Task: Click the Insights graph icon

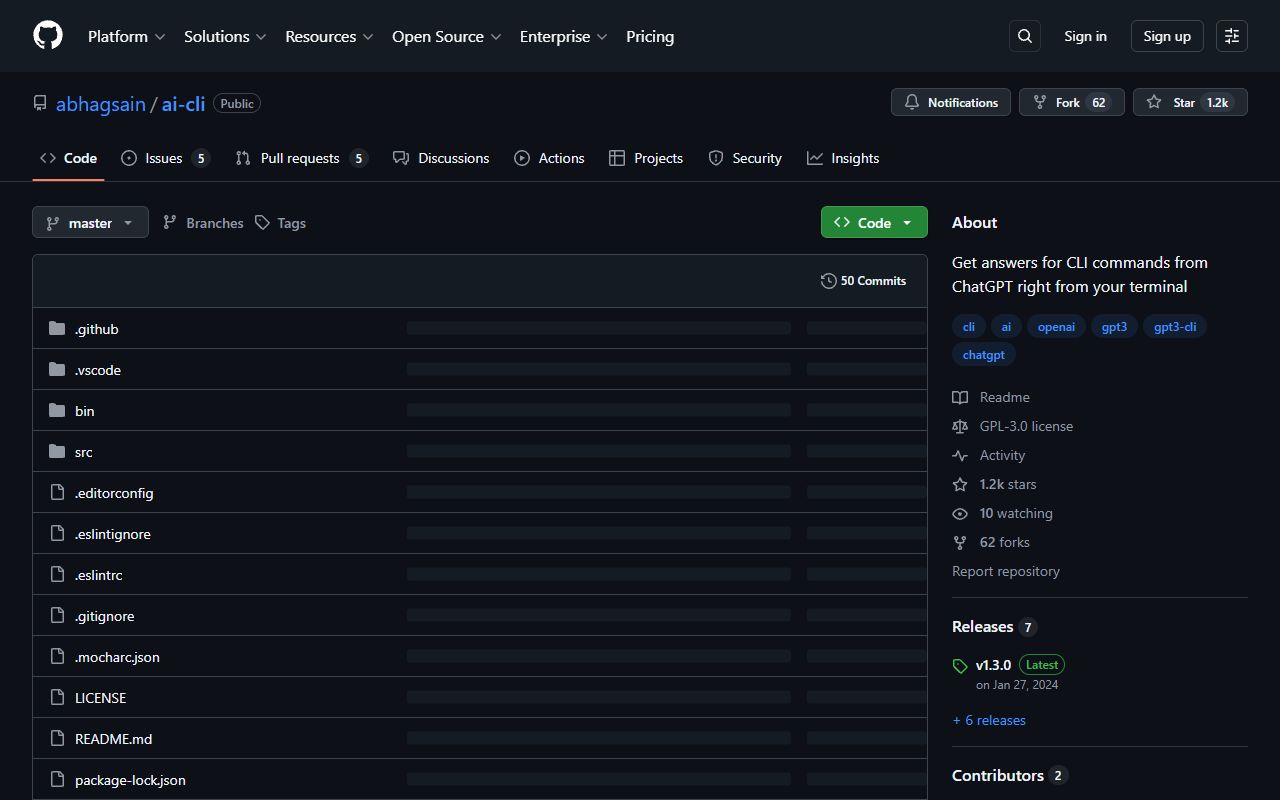Action: (814, 157)
